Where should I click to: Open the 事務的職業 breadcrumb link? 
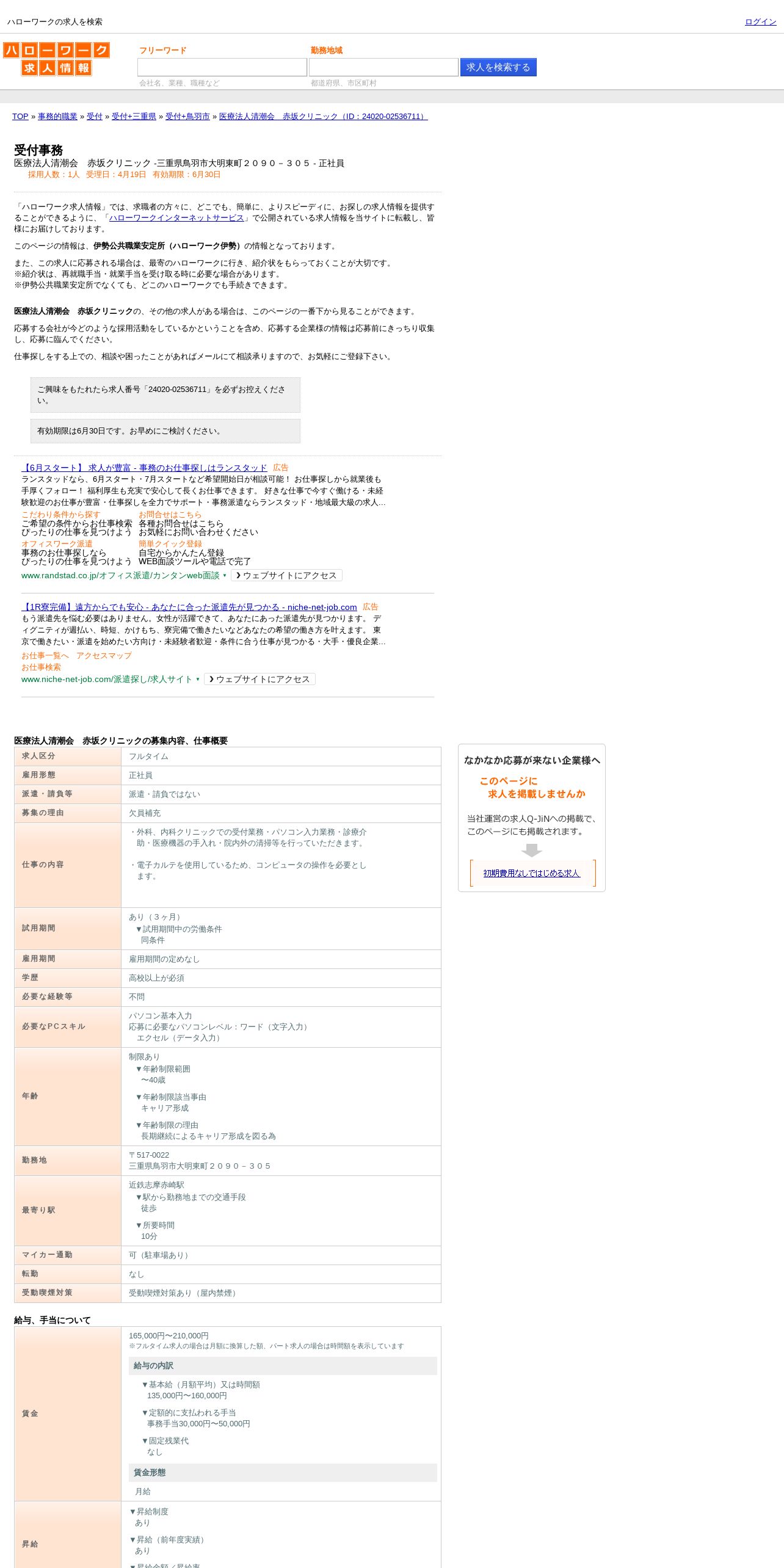(57, 117)
